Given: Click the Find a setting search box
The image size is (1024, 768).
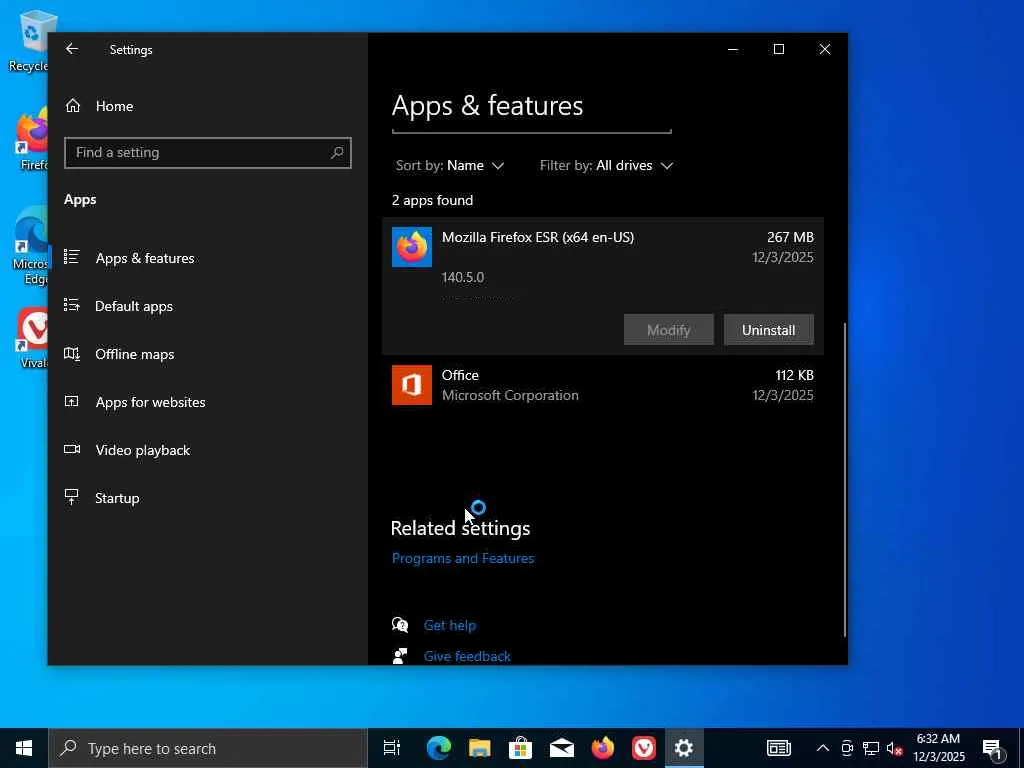Looking at the screenshot, I should [x=208, y=153].
